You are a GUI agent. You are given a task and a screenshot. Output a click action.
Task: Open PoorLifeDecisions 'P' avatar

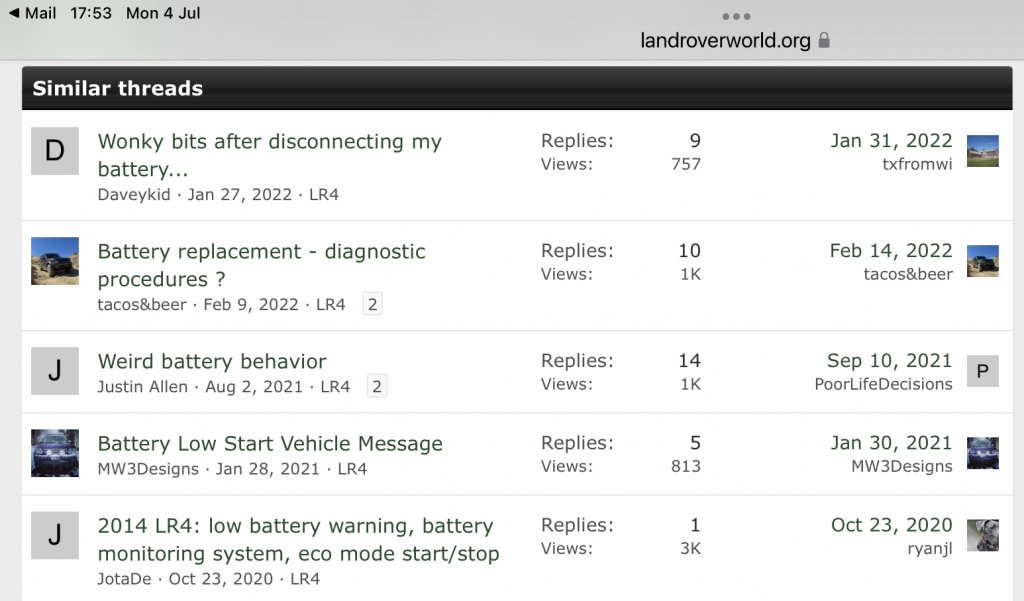tap(982, 371)
